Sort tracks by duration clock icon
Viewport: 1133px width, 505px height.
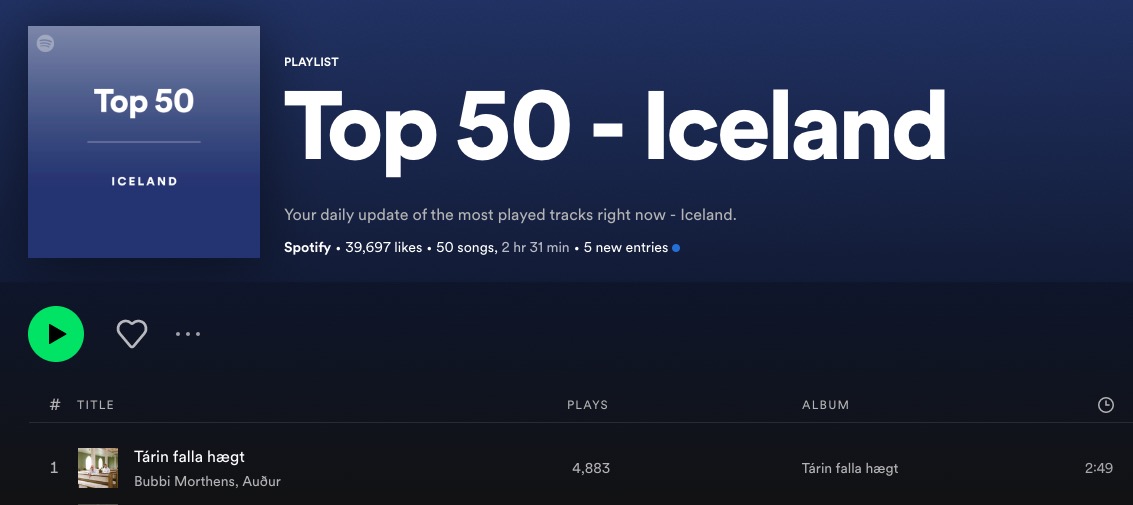pos(1106,405)
